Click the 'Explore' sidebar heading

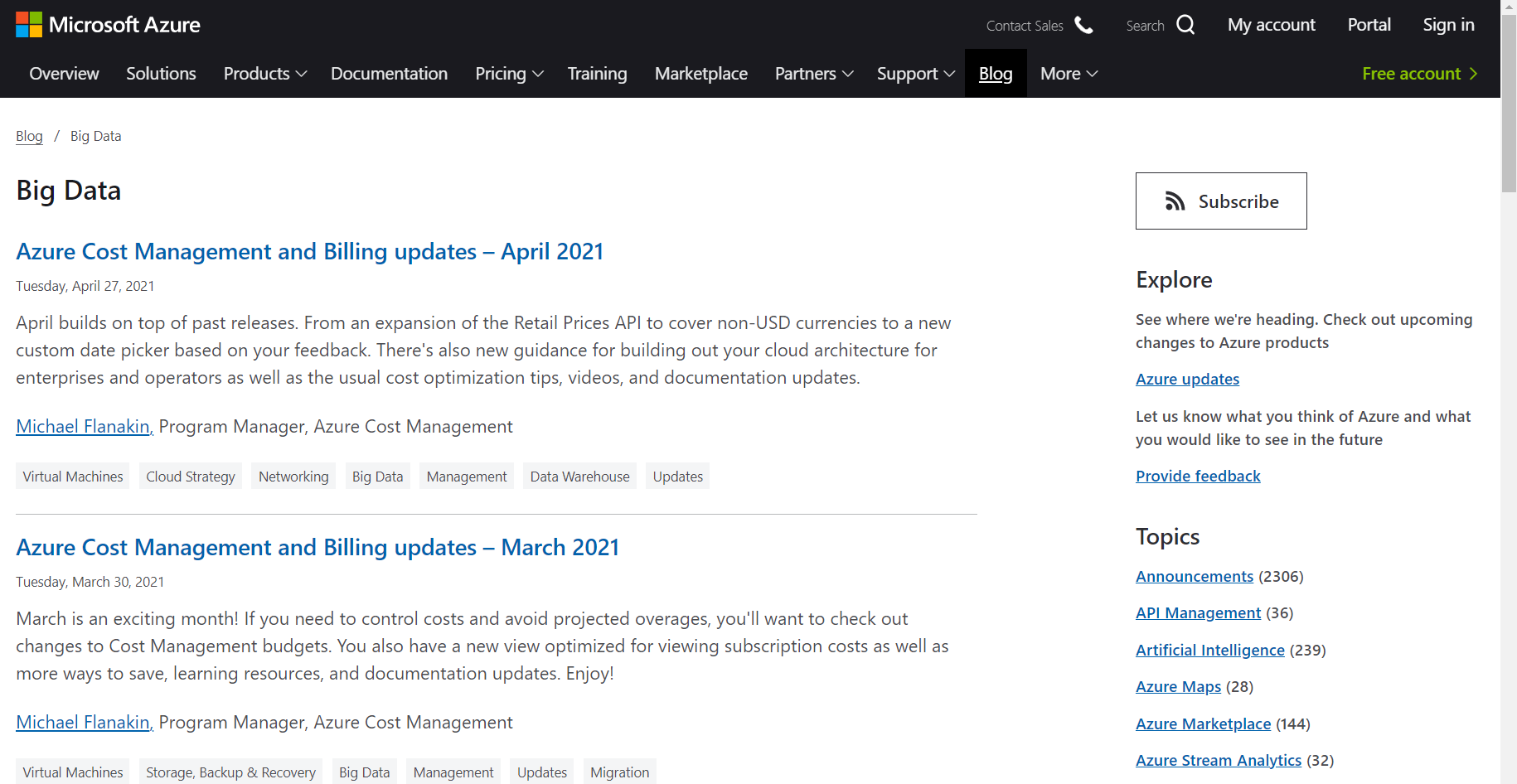(x=1174, y=279)
